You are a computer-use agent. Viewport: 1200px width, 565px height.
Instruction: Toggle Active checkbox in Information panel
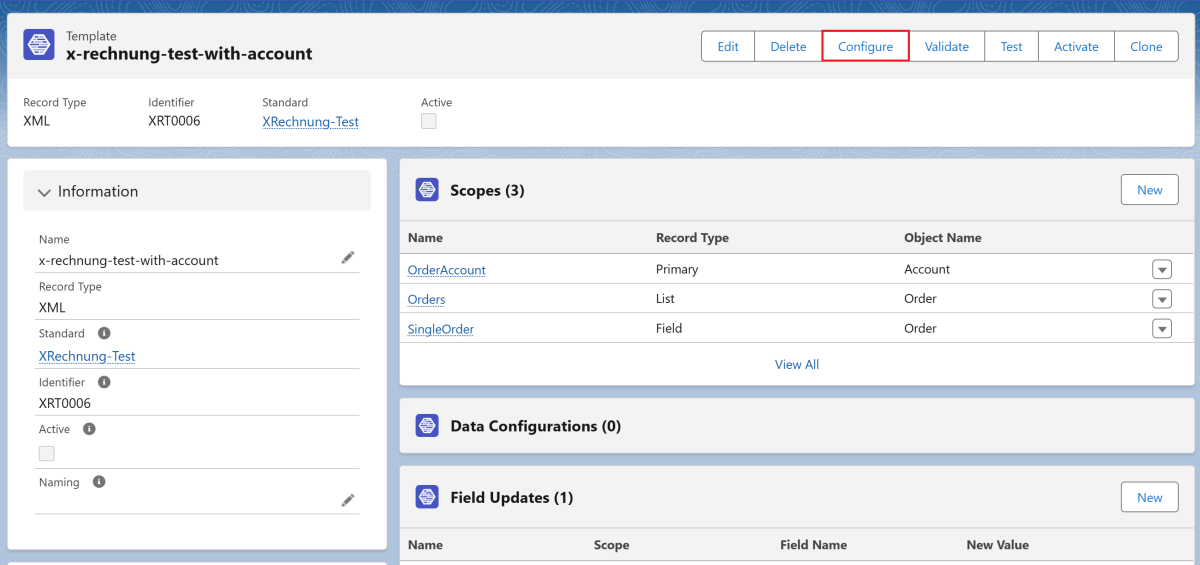[x=47, y=453]
